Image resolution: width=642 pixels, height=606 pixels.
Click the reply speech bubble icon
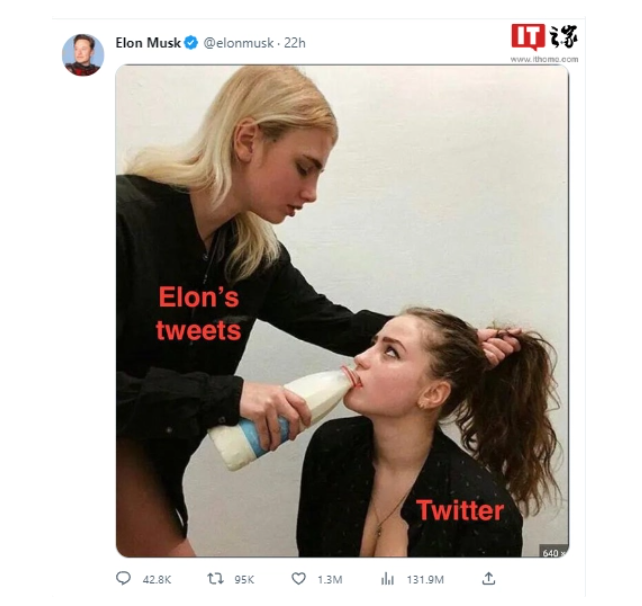click(124, 578)
